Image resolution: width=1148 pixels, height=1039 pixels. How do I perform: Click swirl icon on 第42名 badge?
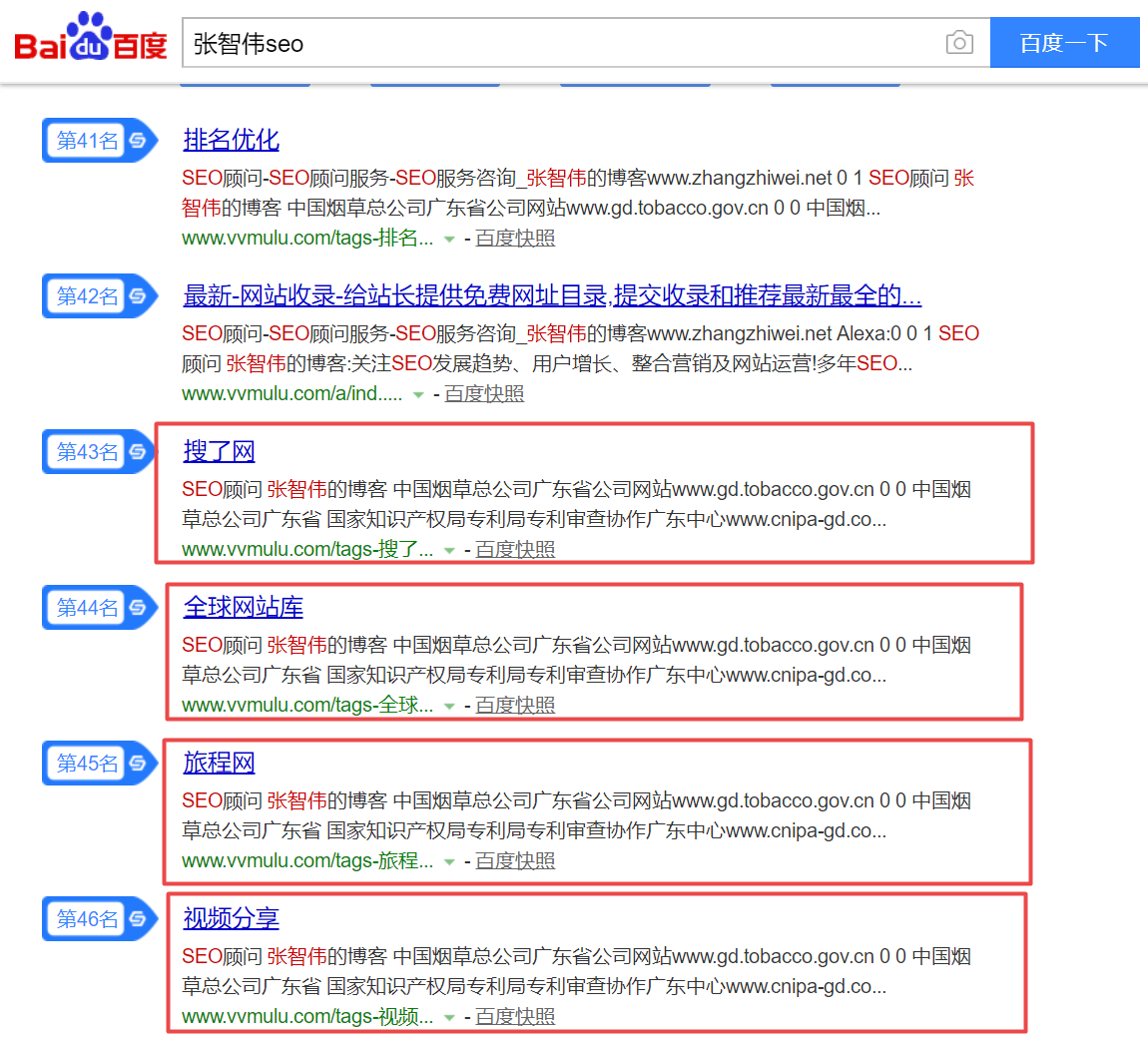tap(138, 295)
